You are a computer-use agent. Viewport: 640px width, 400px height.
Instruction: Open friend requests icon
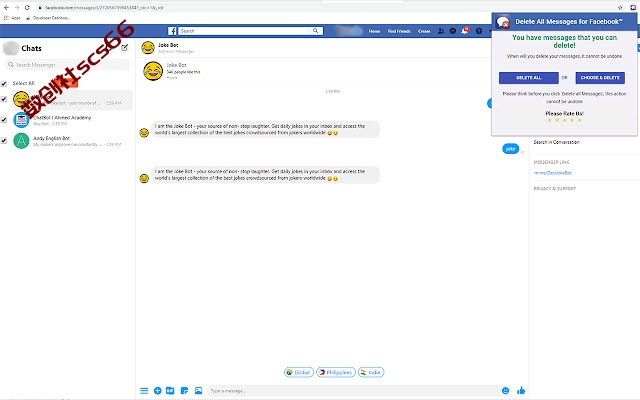click(441, 31)
